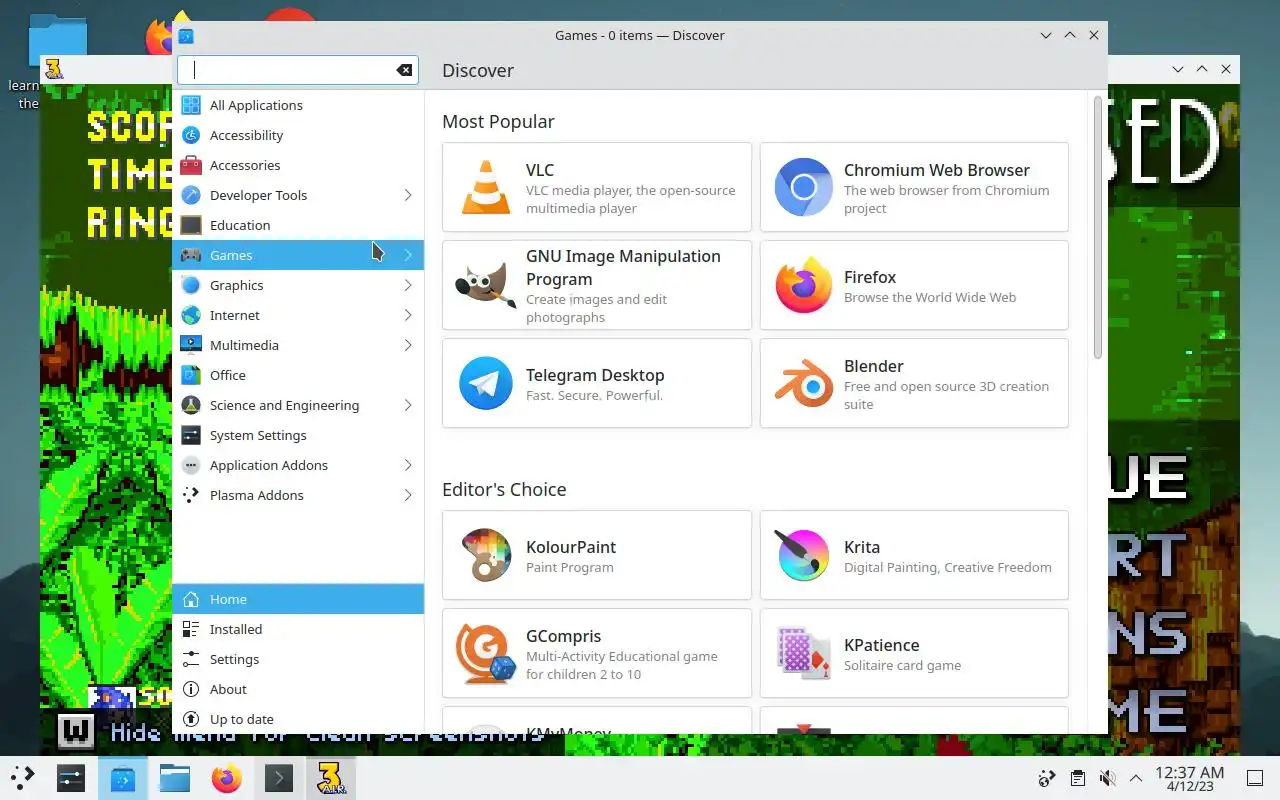Open Discover Settings page
Image resolution: width=1280 pixels, height=800 pixels.
pyautogui.click(x=298, y=659)
